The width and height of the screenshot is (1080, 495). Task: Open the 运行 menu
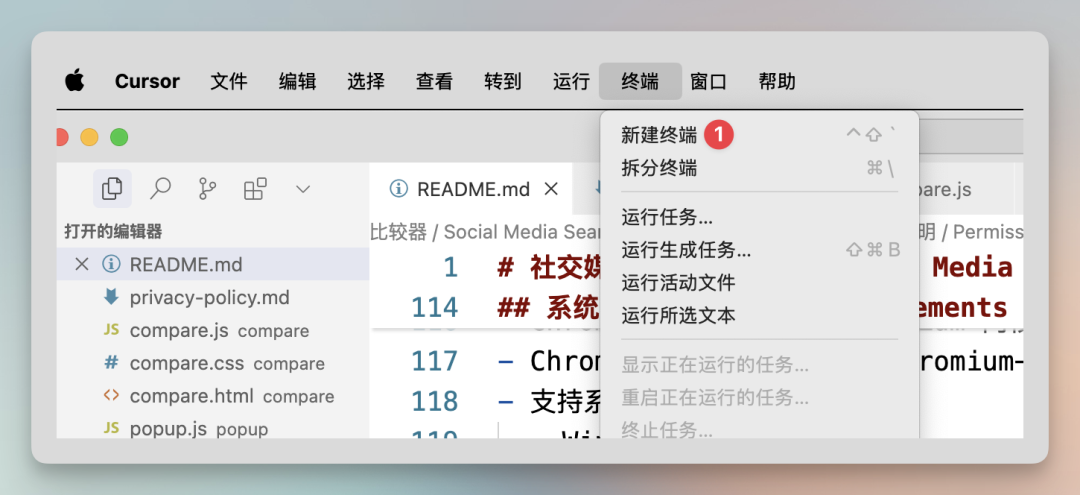[x=572, y=81]
